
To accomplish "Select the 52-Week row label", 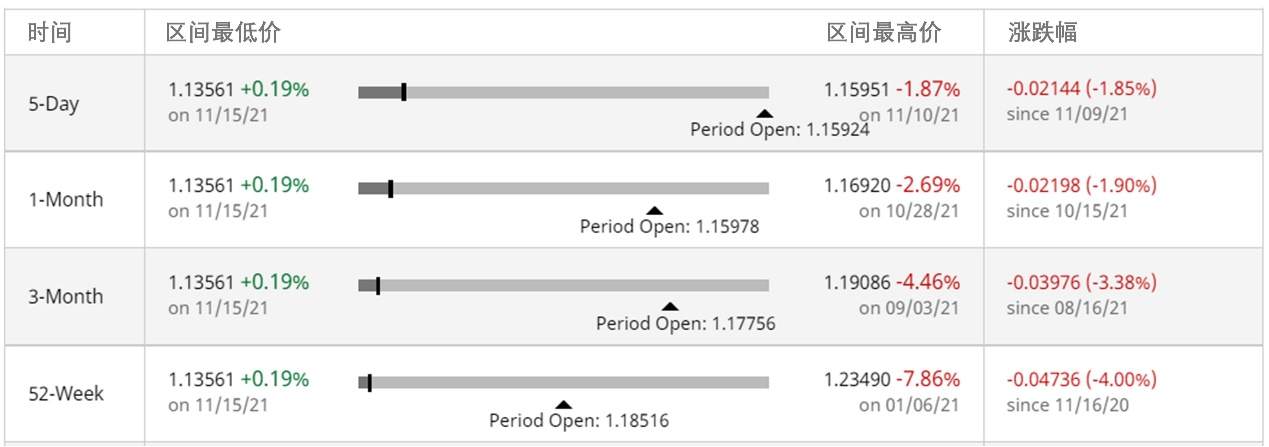I will pos(65,394).
